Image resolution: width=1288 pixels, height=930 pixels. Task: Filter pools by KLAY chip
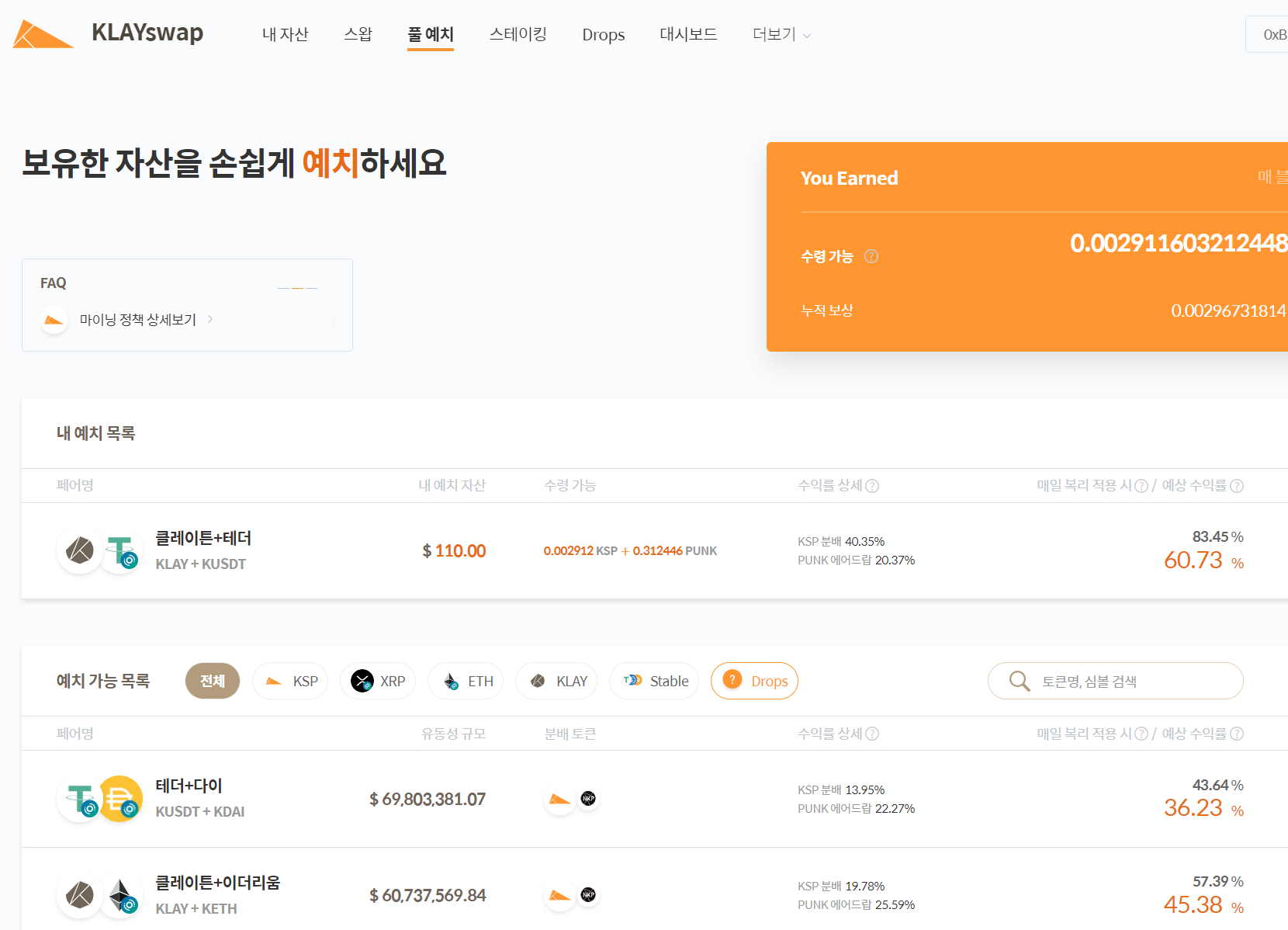(556, 681)
